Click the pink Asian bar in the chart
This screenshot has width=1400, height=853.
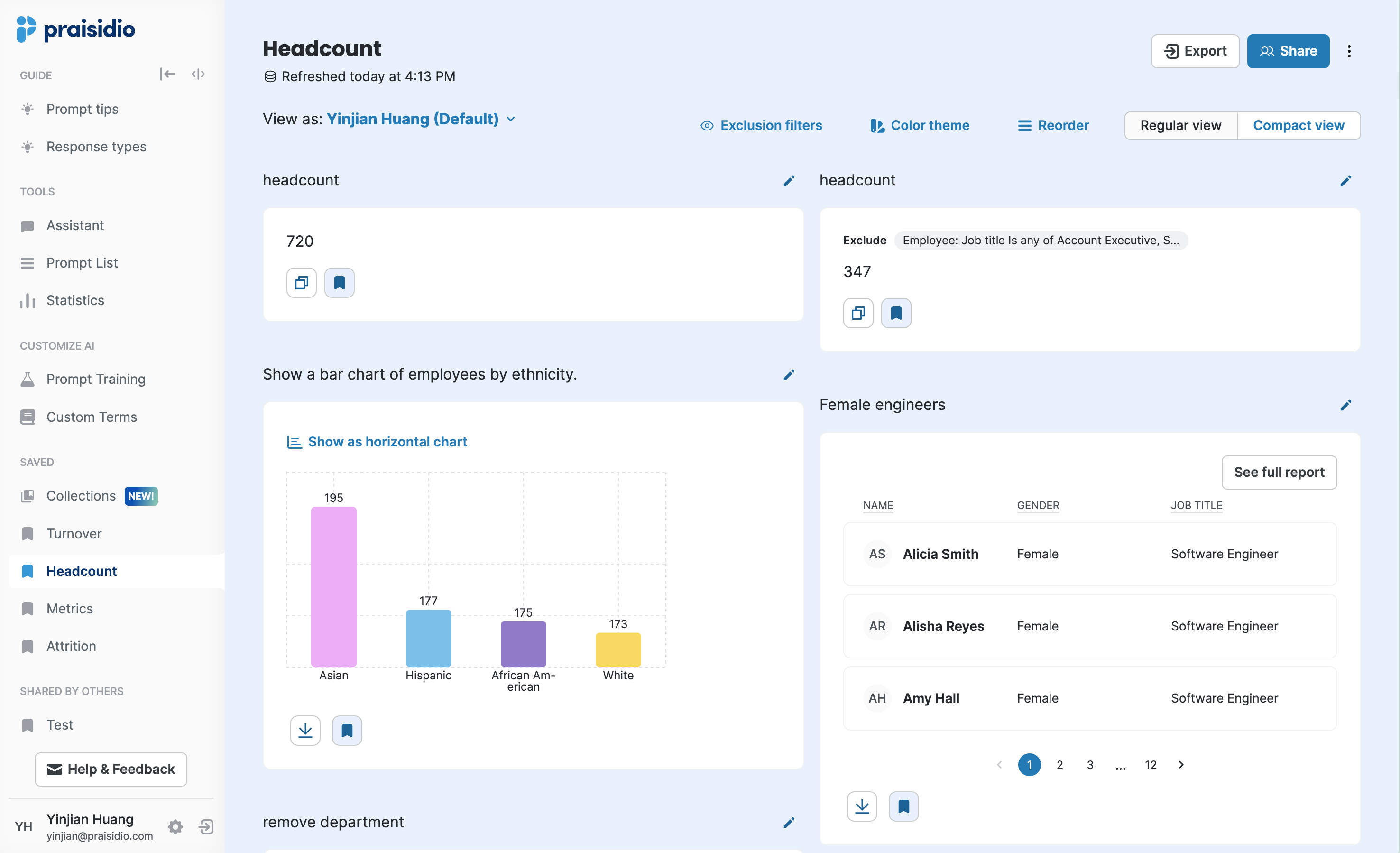pyautogui.click(x=333, y=586)
